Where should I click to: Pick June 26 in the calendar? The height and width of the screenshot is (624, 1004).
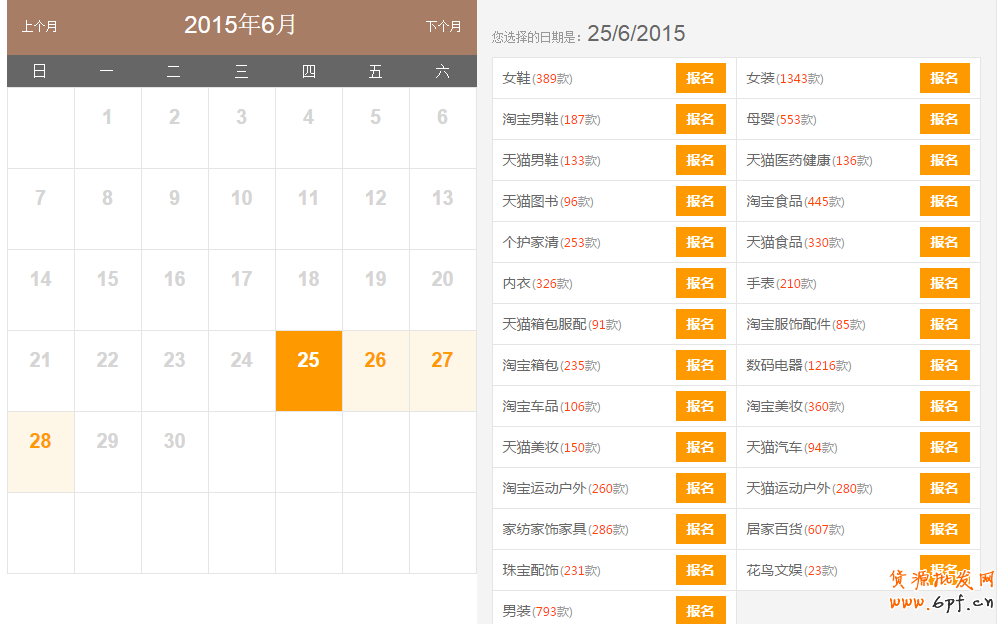coord(375,361)
